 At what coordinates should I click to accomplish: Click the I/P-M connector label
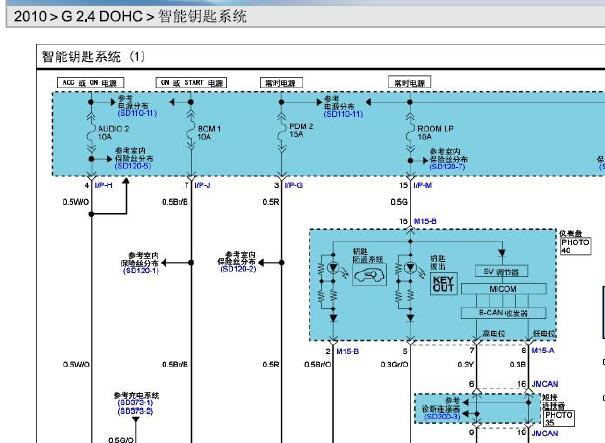[422, 185]
